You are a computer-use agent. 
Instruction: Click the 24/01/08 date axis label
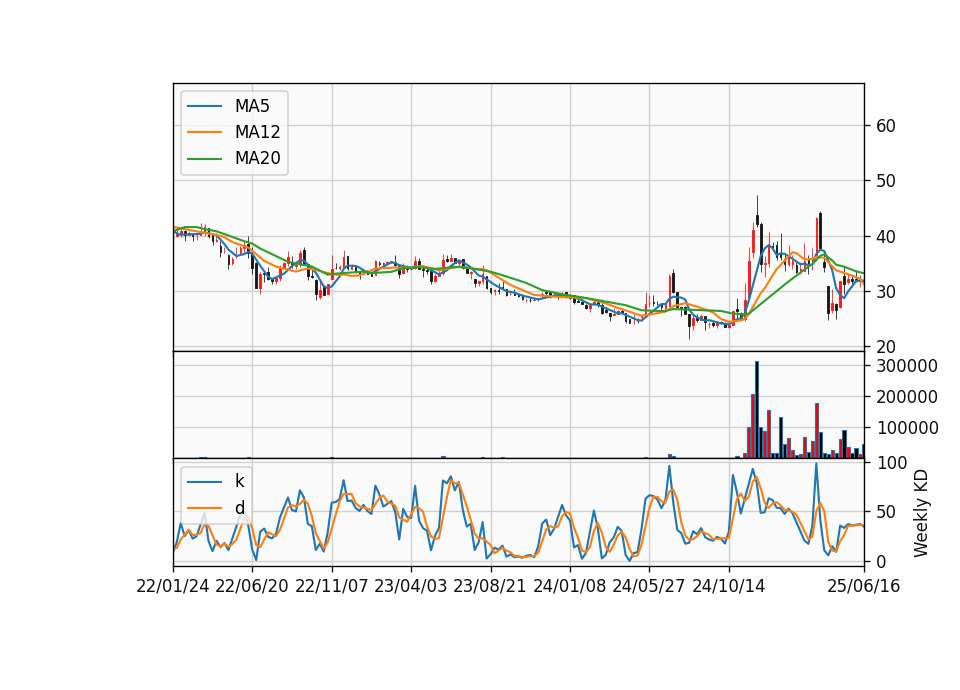pyautogui.click(x=570, y=586)
